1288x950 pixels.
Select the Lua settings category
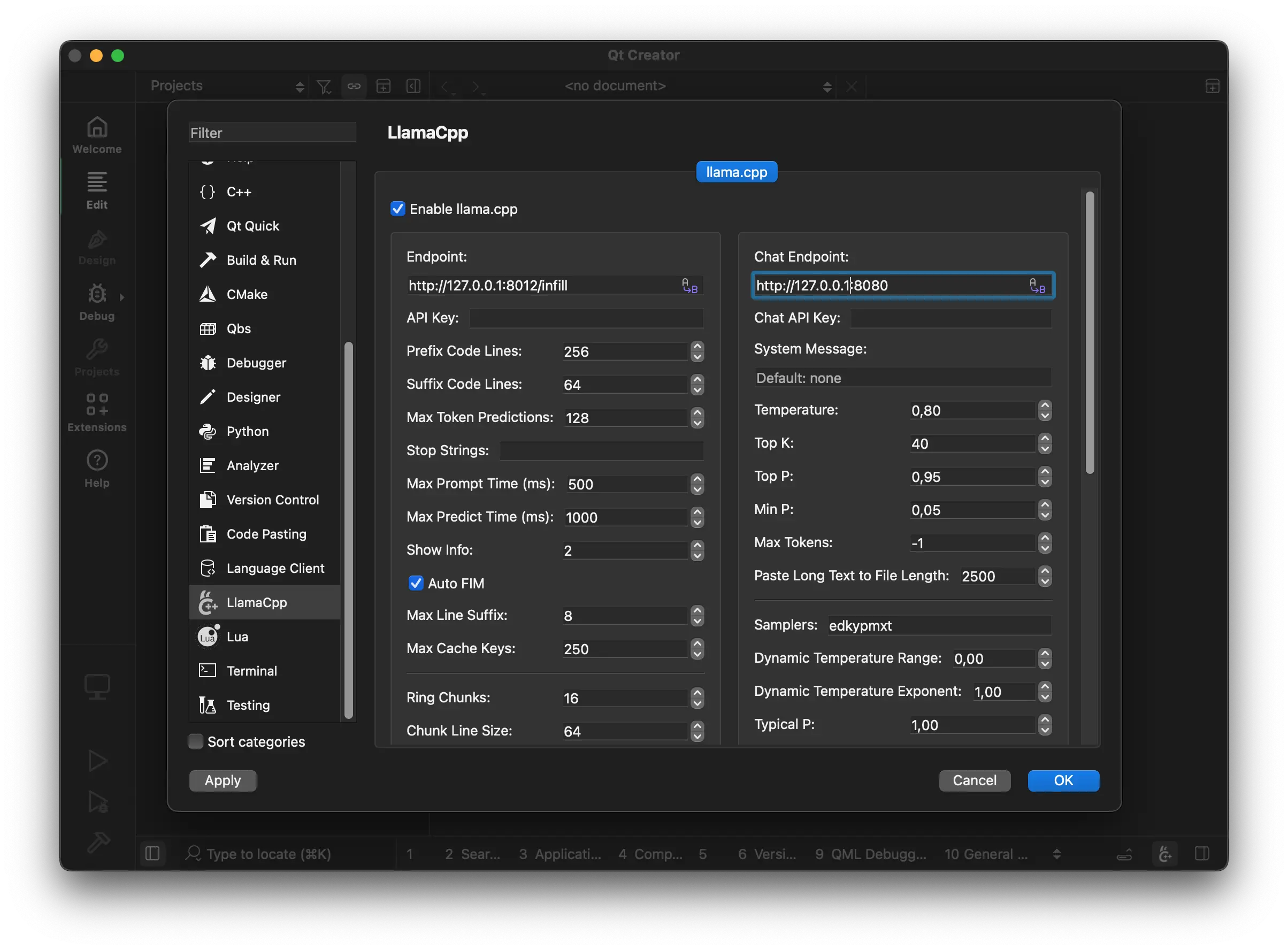click(237, 637)
